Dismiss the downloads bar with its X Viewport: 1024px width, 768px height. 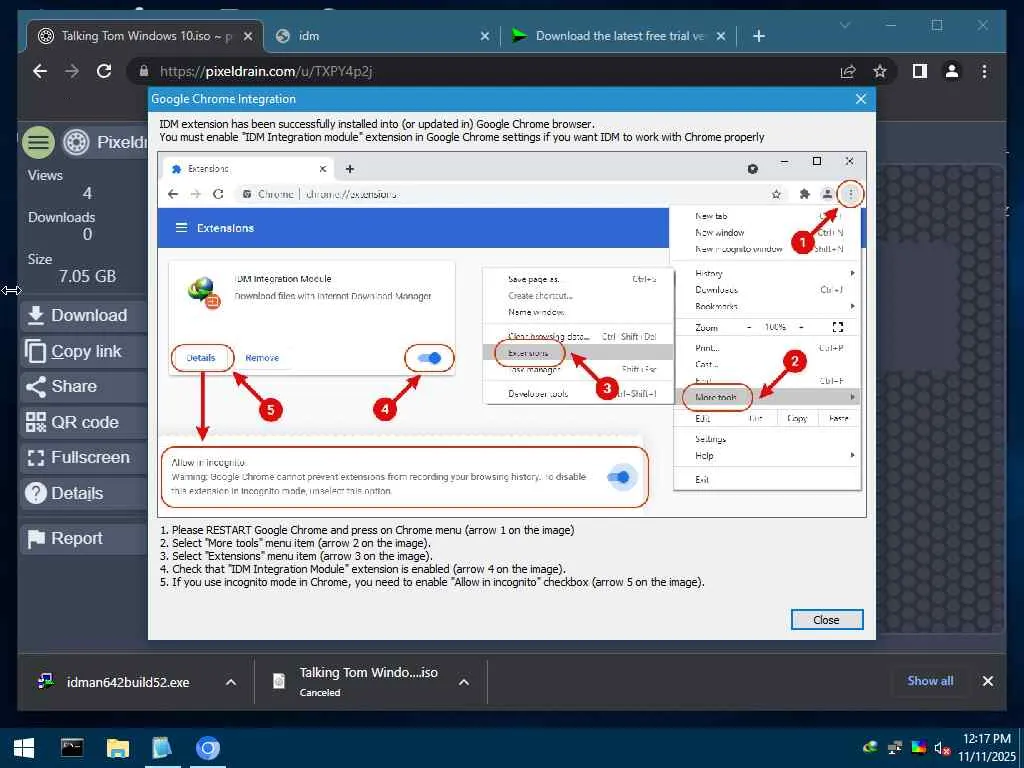click(987, 681)
